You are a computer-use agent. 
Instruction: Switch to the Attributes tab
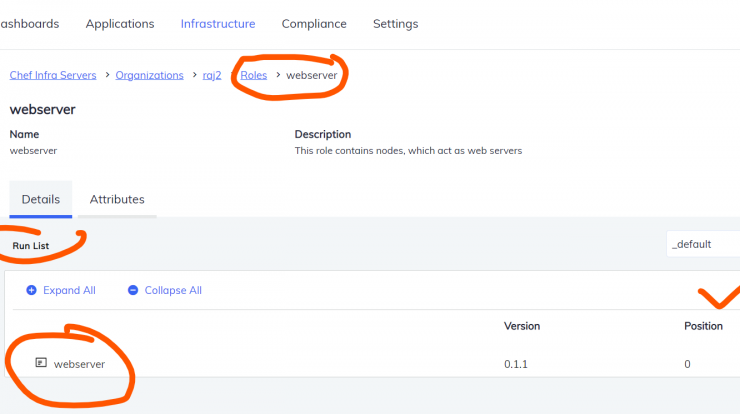point(117,199)
